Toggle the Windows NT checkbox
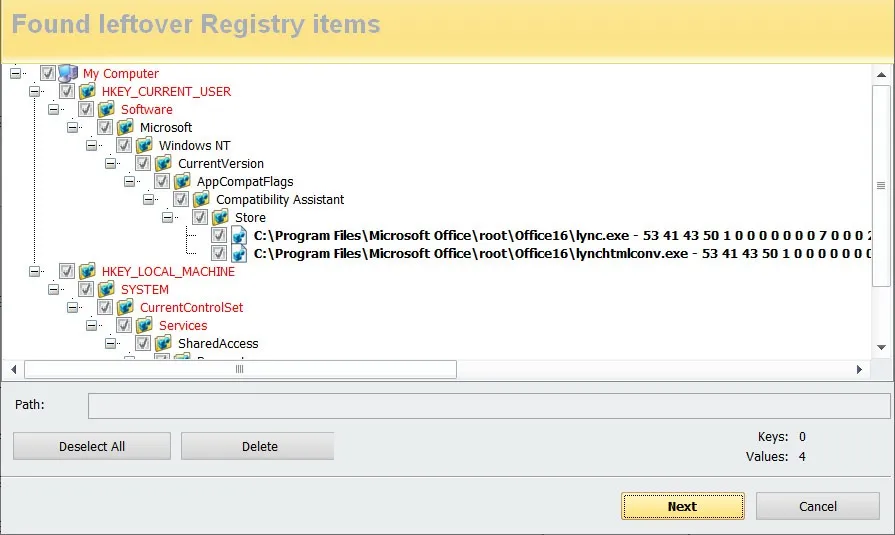Viewport: 895px width, 535px height. click(124, 145)
